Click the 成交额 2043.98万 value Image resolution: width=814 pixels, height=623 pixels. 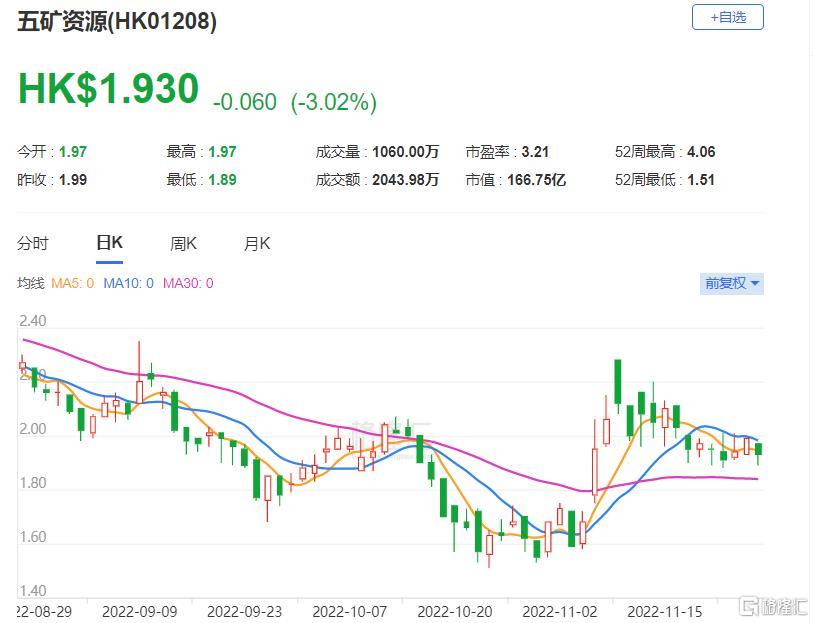[405, 180]
